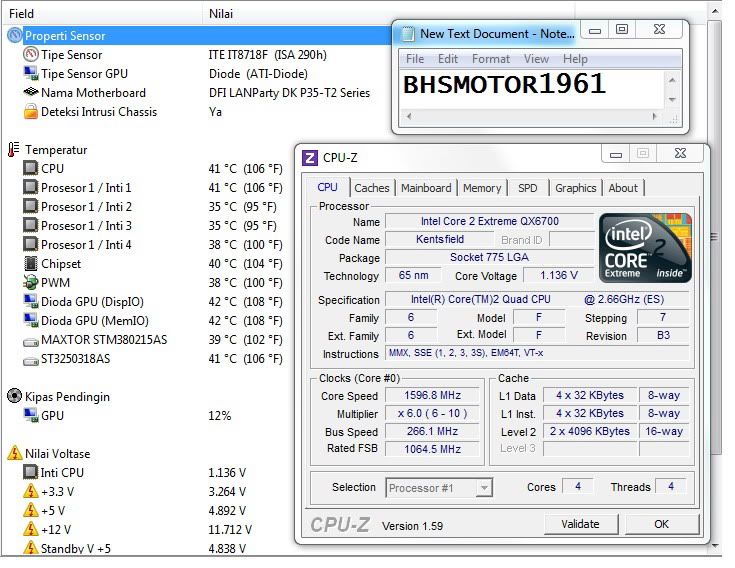Open the Notepad File menu
The height and width of the screenshot is (568, 735).
415,59
